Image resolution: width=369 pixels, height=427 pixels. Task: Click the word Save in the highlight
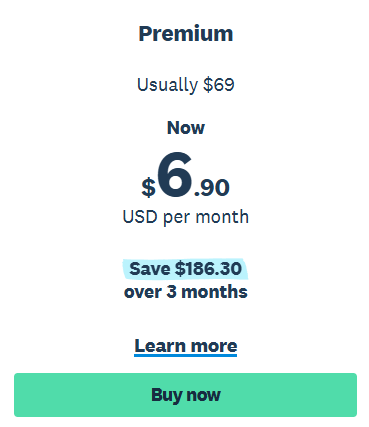click(150, 269)
